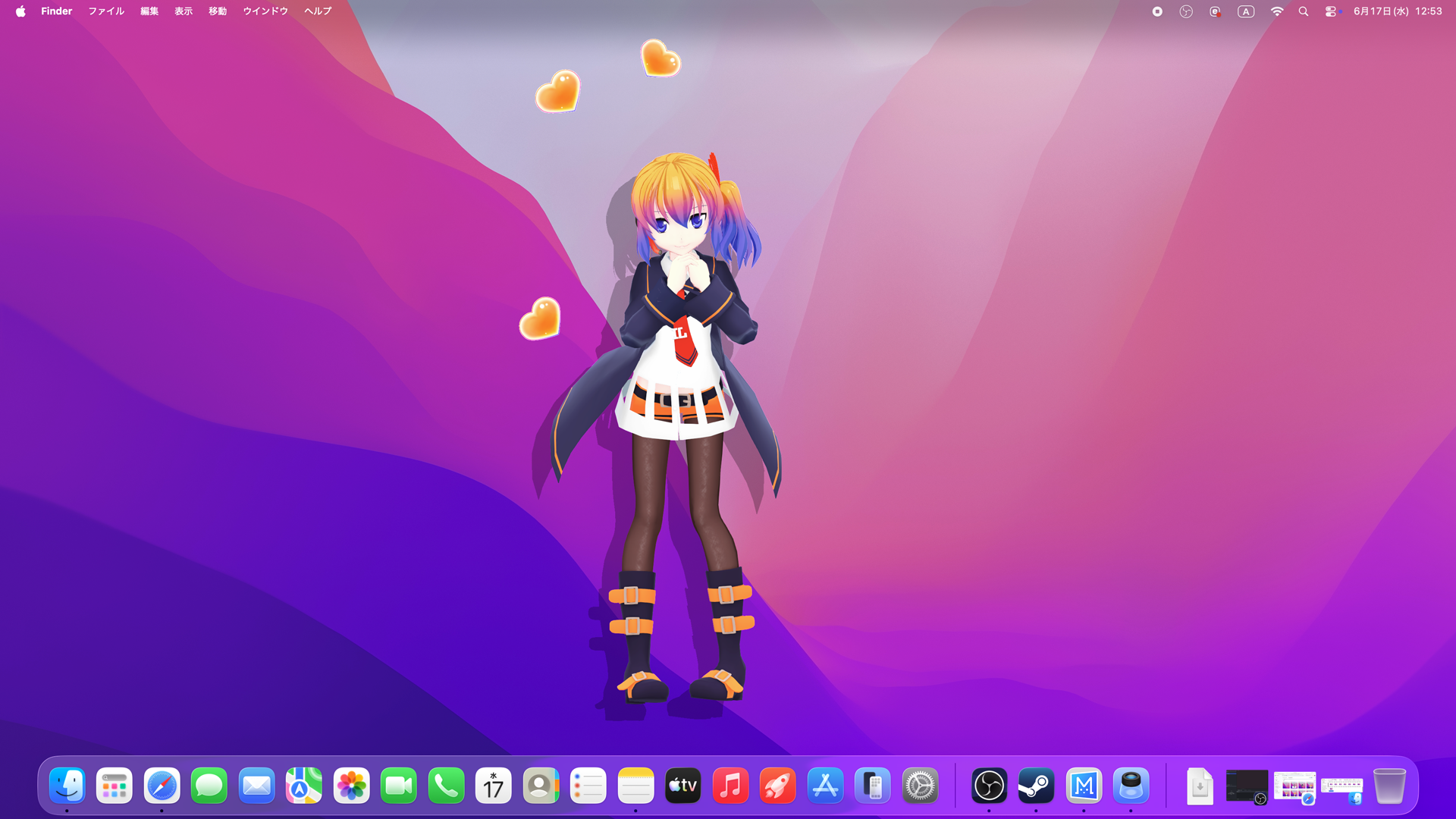This screenshot has height=819, width=1456.
Task: Open the Downloads stack in Dock
Action: pyautogui.click(x=1200, y=786)
